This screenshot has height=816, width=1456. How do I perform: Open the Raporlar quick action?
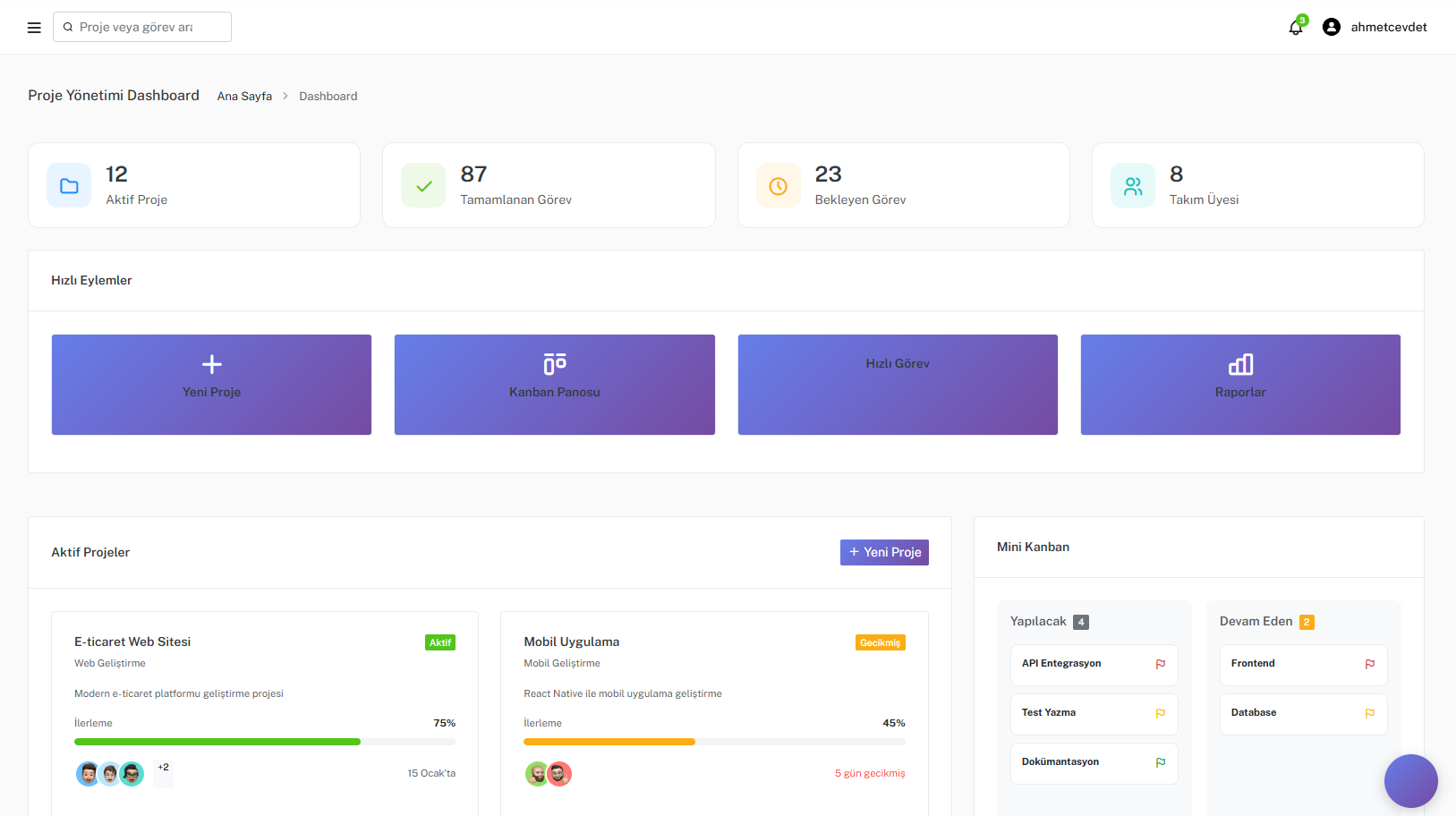(x=1239, y=385)
